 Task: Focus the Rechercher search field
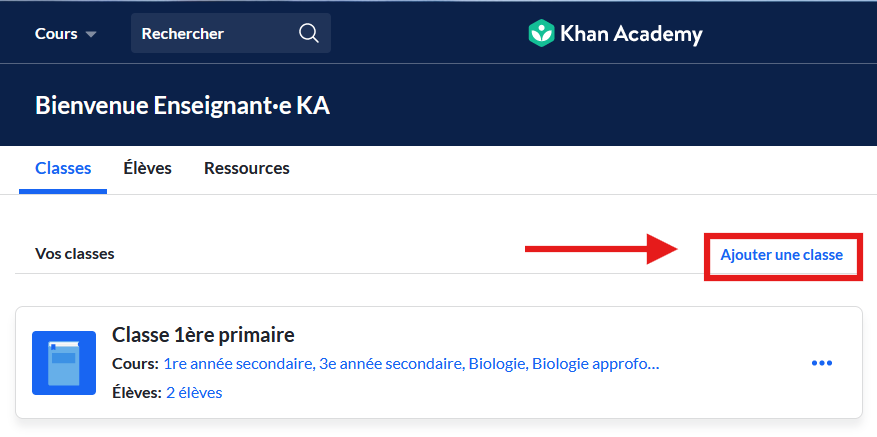pos(230,33)
